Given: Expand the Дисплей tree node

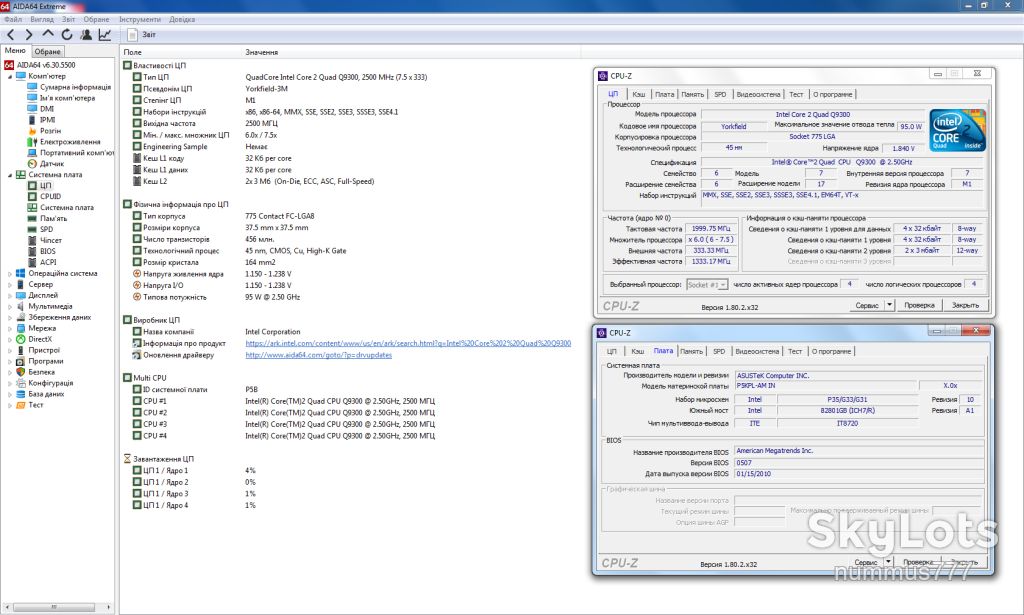Looking at the screenshot, I should click(9, 296).
